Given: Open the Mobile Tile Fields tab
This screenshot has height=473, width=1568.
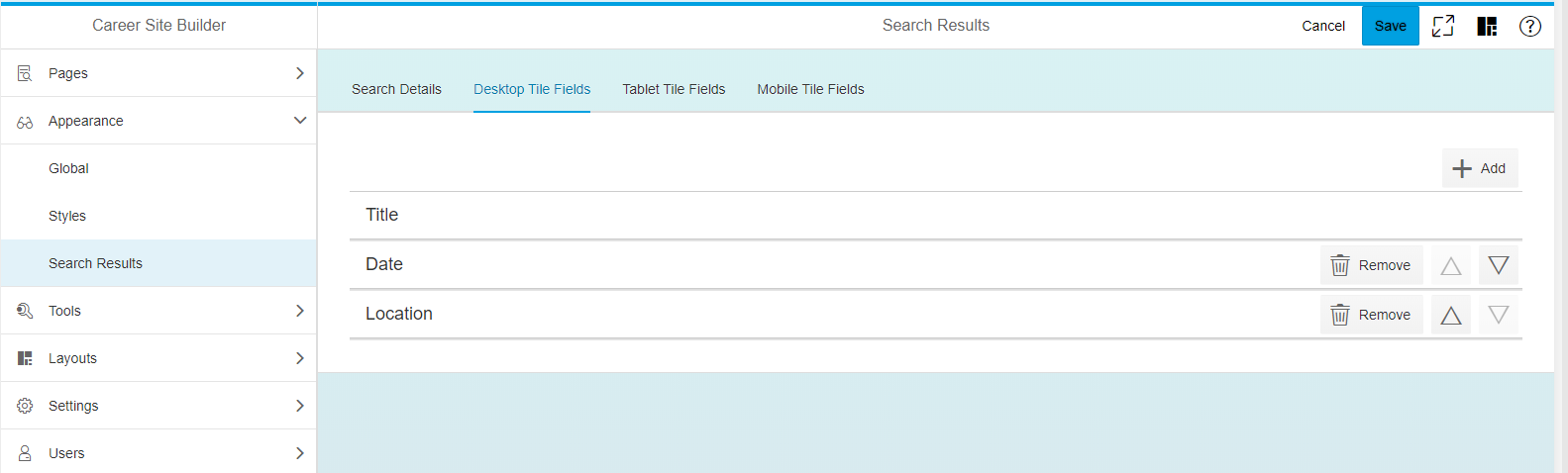Looking at the screenshot, I should point(810,89).
